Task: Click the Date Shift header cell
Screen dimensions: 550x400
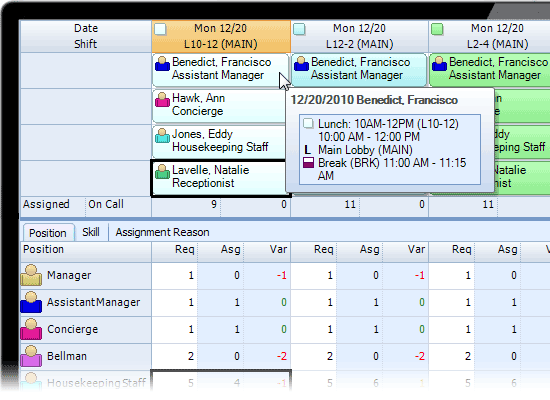Action: pyautogui.click(x=86, y=36)
